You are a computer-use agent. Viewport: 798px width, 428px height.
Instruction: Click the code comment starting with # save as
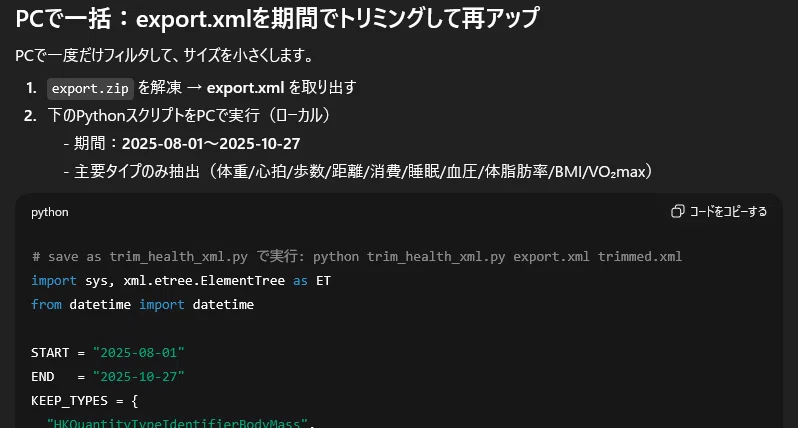[x=356, y=256]
